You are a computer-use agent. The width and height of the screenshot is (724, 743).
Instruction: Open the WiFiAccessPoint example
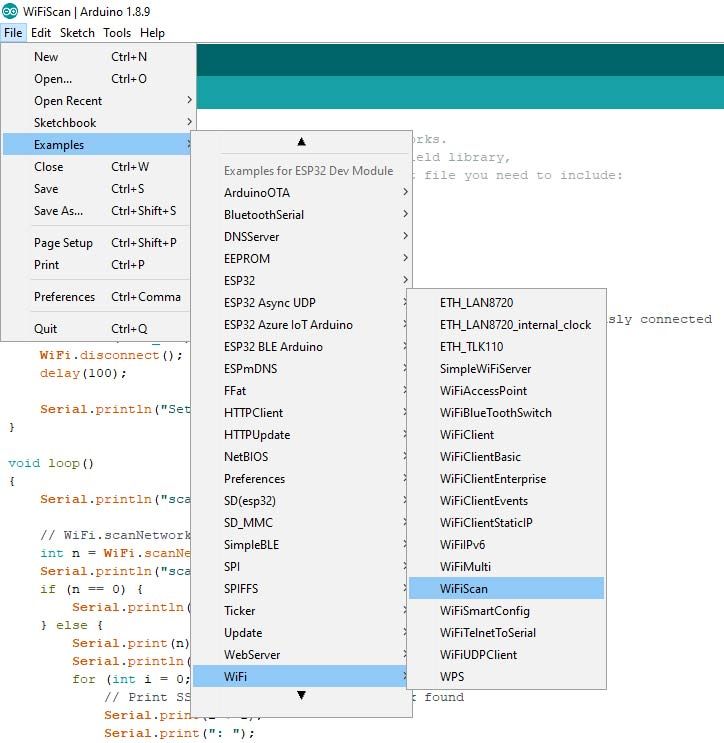507,390
